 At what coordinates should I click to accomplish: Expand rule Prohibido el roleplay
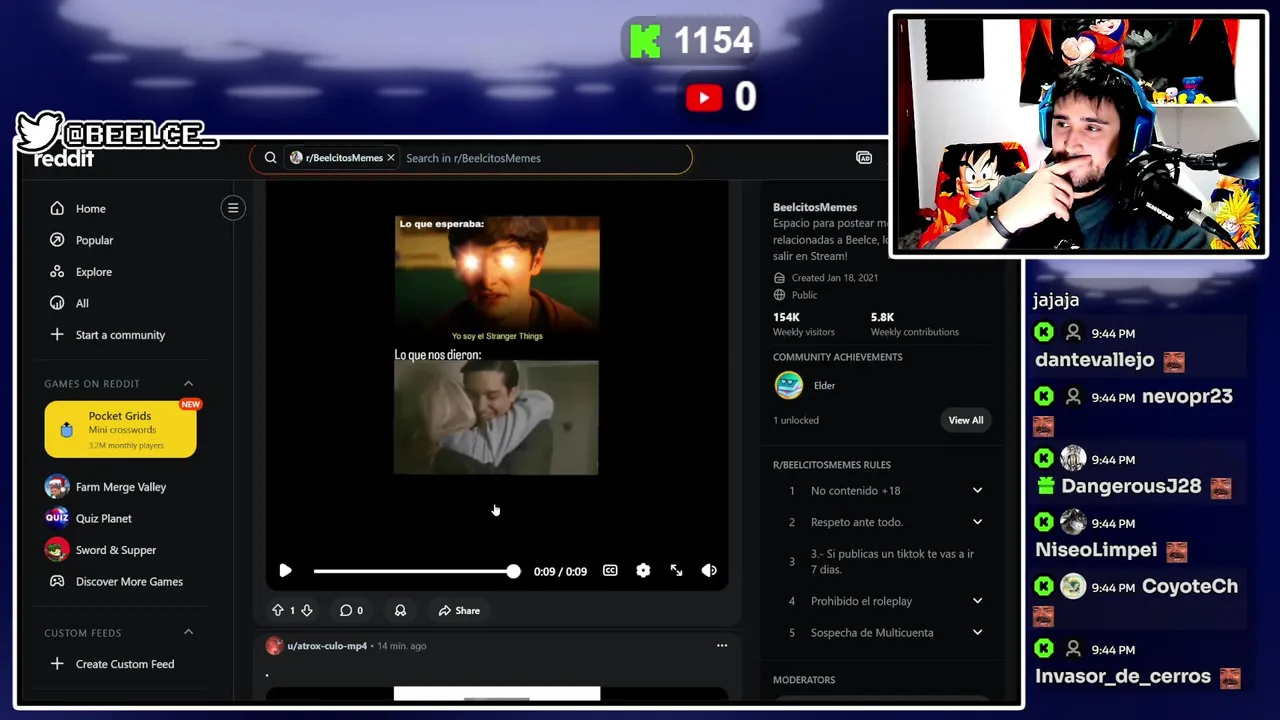coord(977,601)
